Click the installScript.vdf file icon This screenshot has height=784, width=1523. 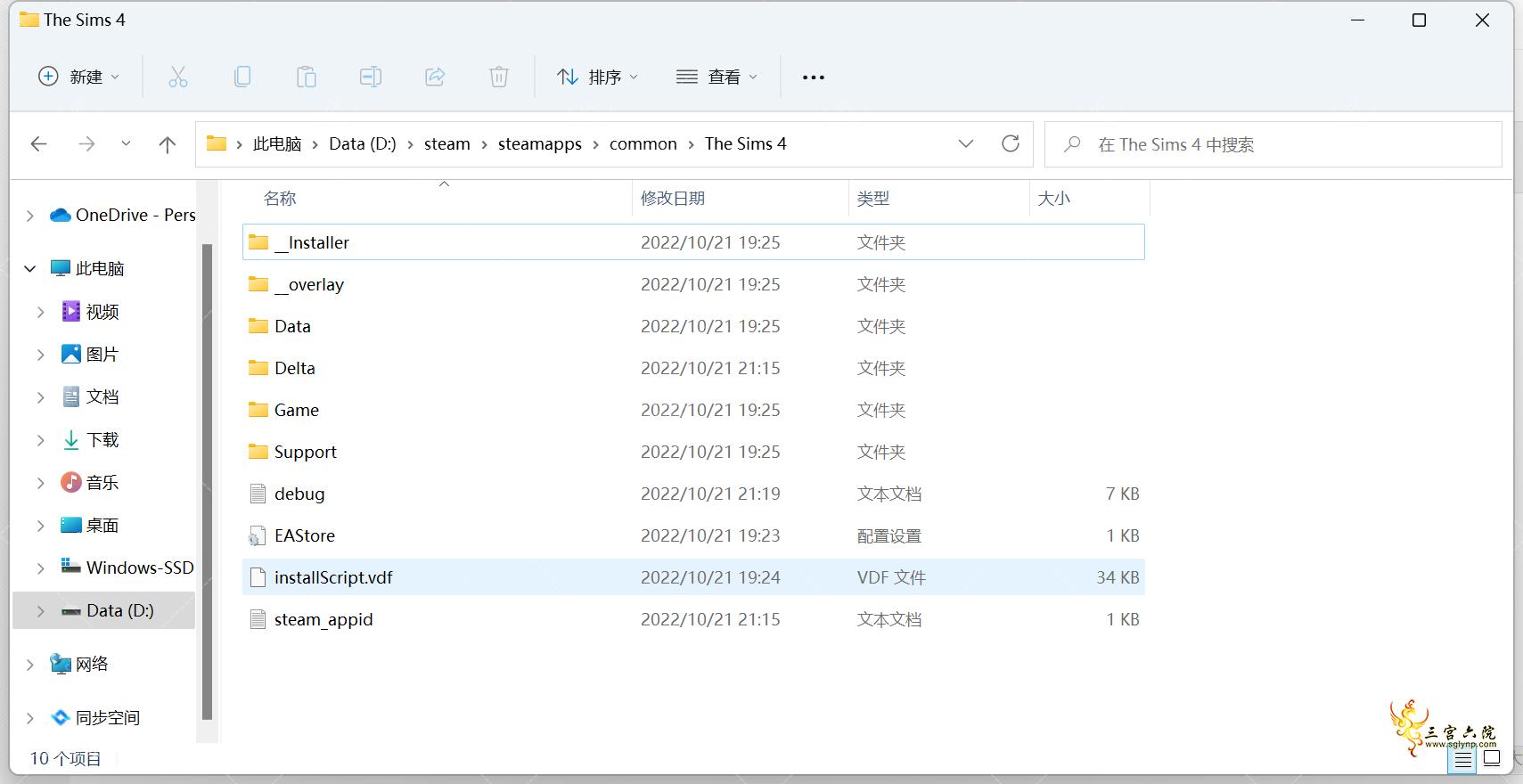click(258, 577)
